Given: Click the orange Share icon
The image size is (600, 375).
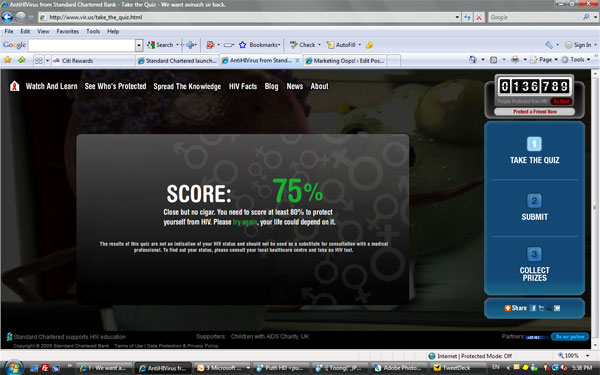Looking at the screenshot, I should click(507, 308).
